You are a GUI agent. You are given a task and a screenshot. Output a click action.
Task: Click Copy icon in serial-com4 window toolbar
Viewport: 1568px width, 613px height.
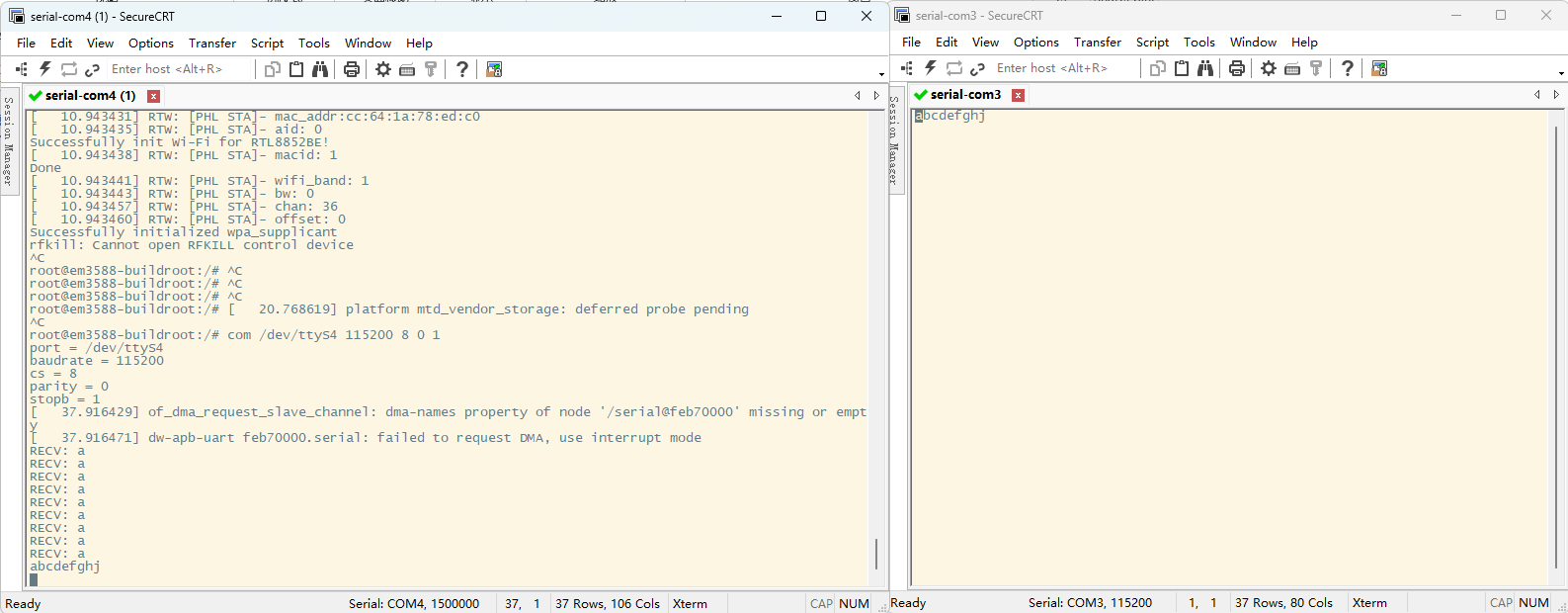pyautogui.click(x=273, y=69)
